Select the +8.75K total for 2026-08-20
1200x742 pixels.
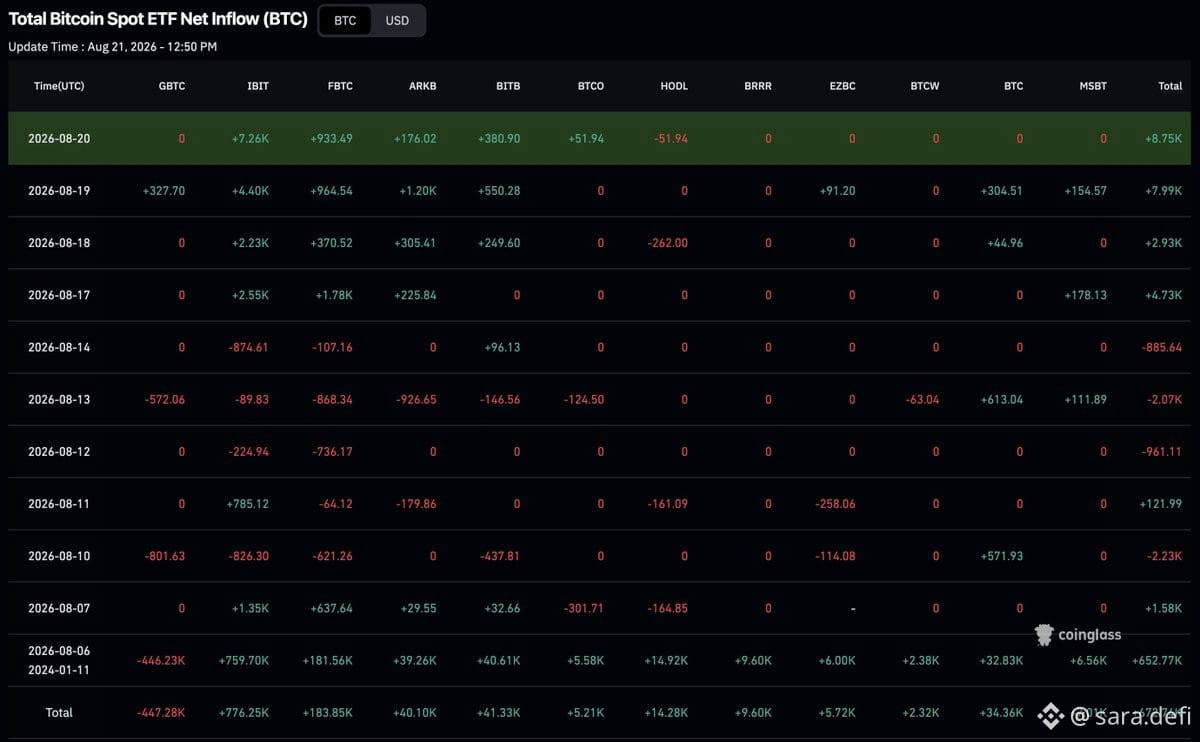(x=1163, y=138)
